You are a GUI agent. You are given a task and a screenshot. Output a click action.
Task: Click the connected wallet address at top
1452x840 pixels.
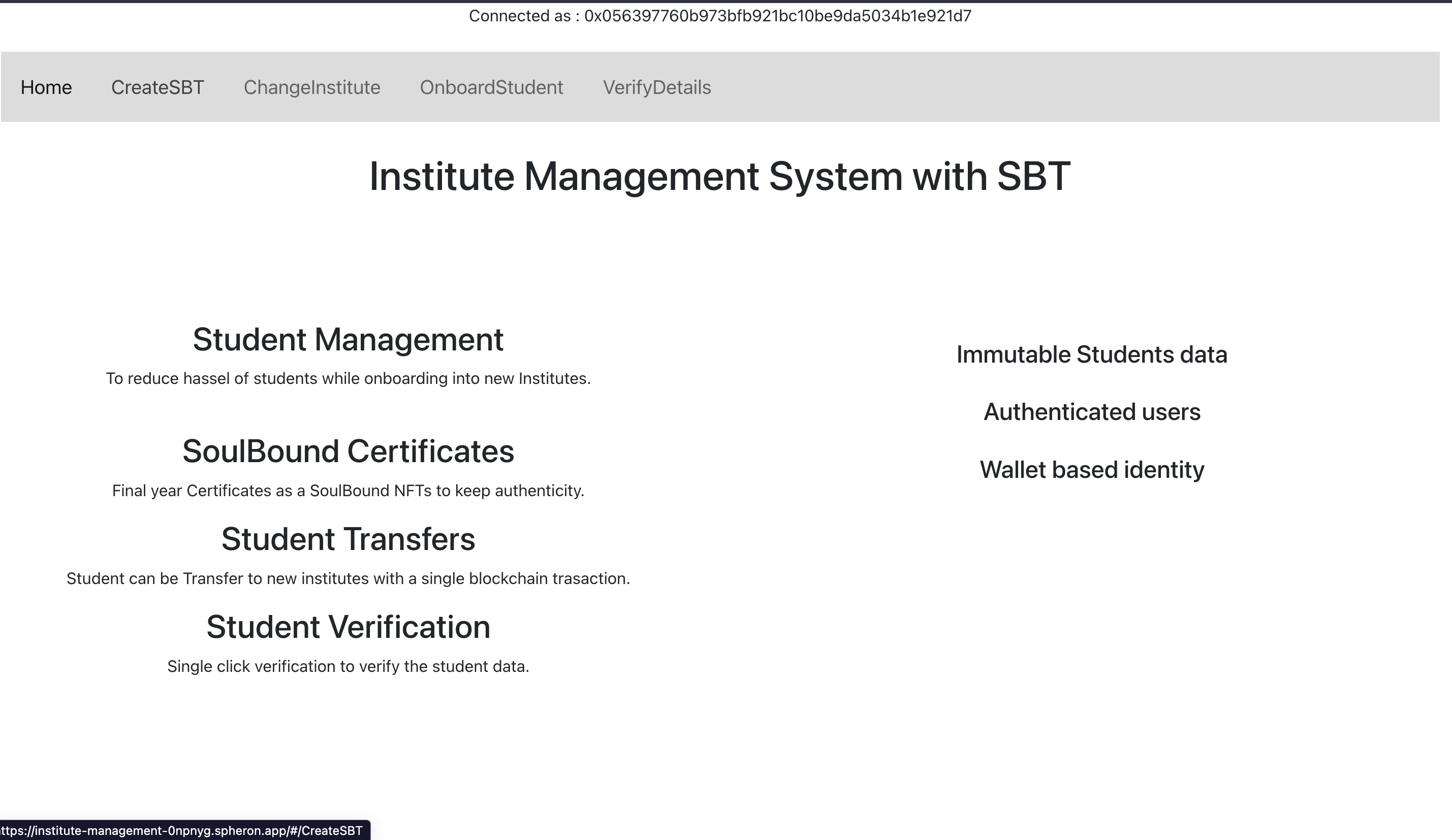coord(720,16)
